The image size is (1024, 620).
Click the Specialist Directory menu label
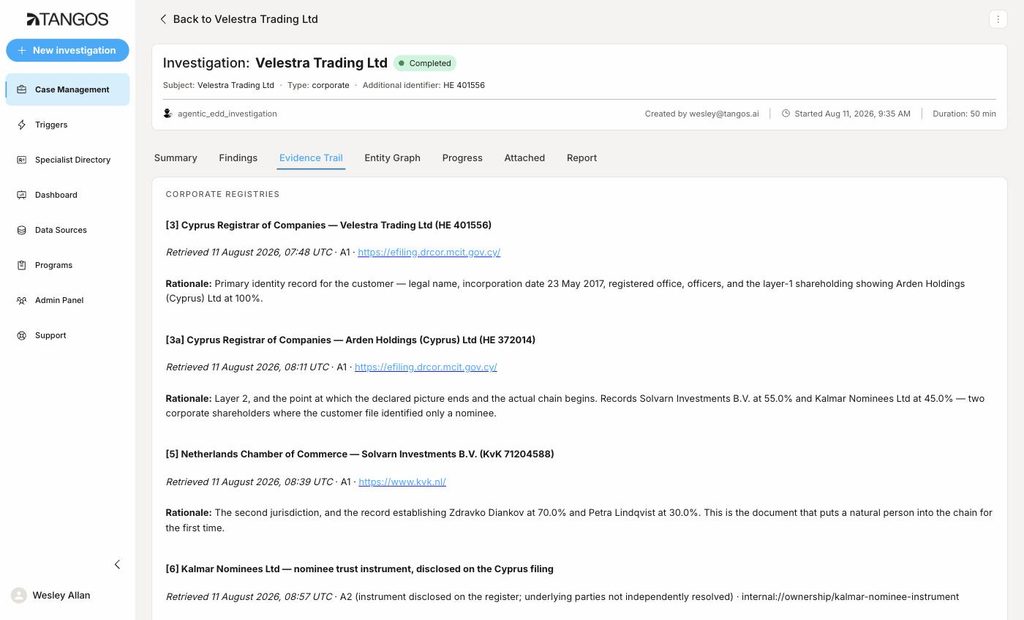pos(72,160)
